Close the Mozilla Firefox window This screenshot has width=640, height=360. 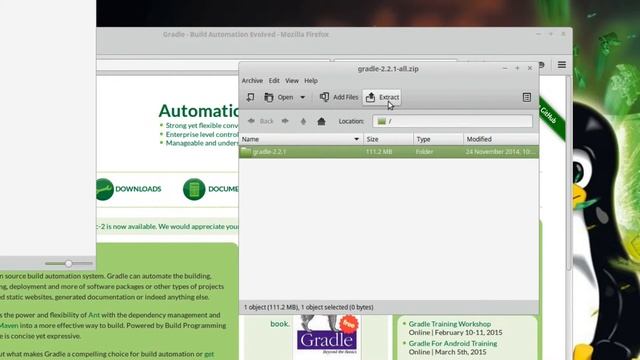click(563, 34)
